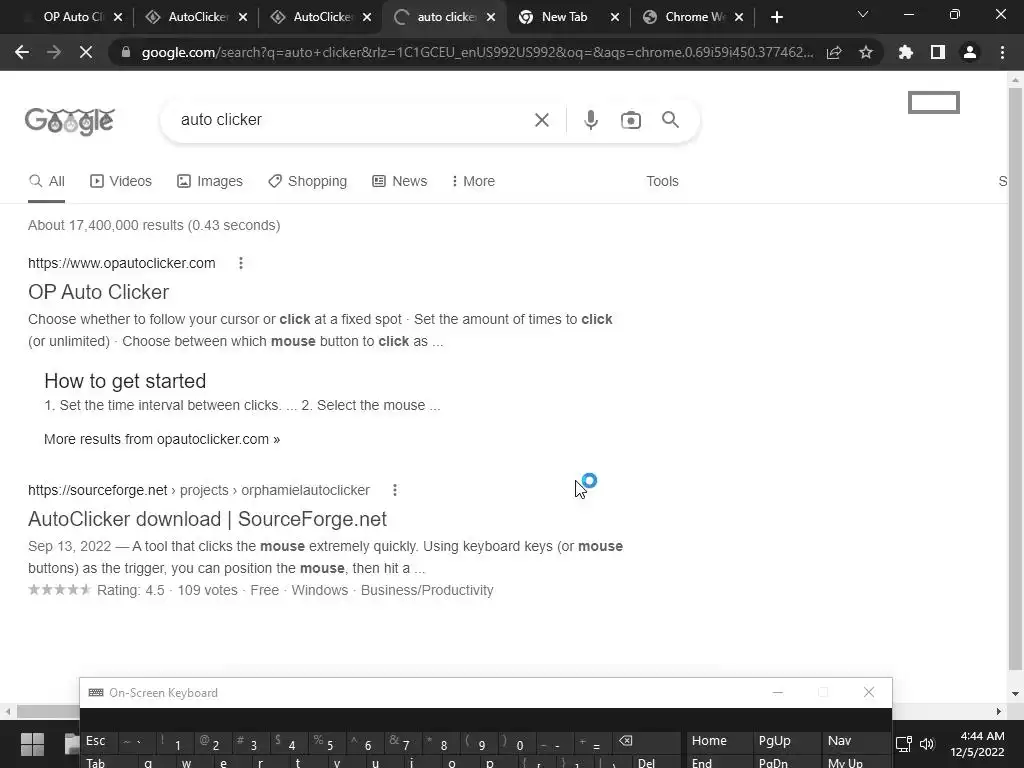This screenshot has height=768, width=1024.
Task: Open the Windows Start menu
Action: [x=32, y=744]
